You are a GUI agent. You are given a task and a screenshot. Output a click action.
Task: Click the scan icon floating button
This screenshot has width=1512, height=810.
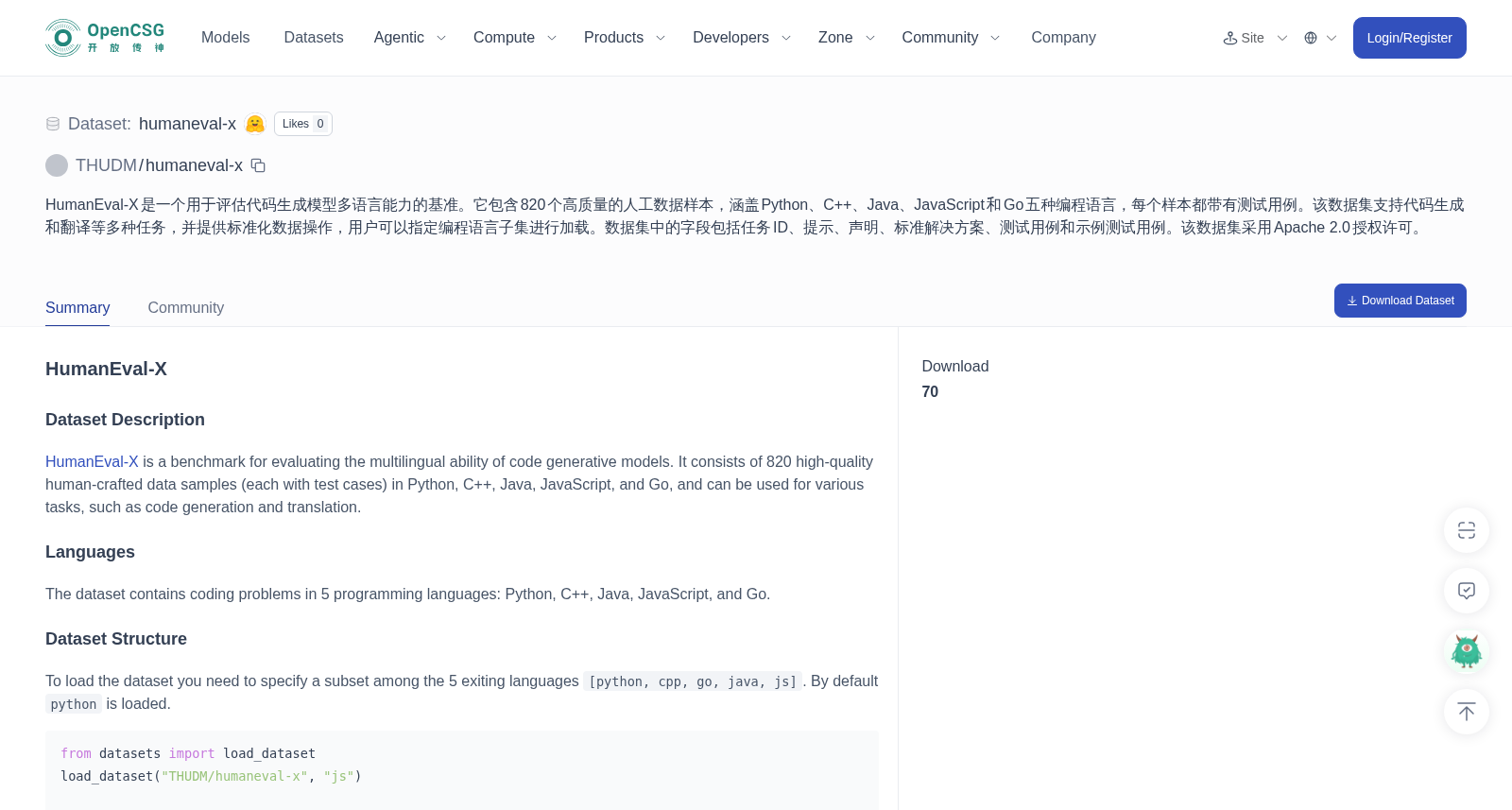[x=1467, y=530]
